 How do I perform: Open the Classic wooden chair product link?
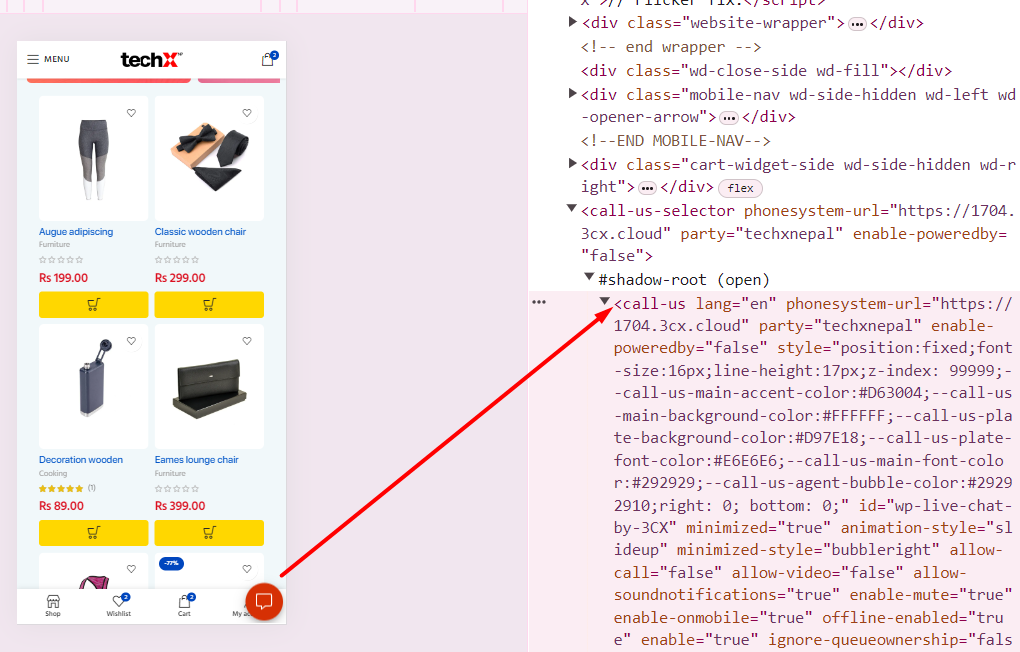200,232
